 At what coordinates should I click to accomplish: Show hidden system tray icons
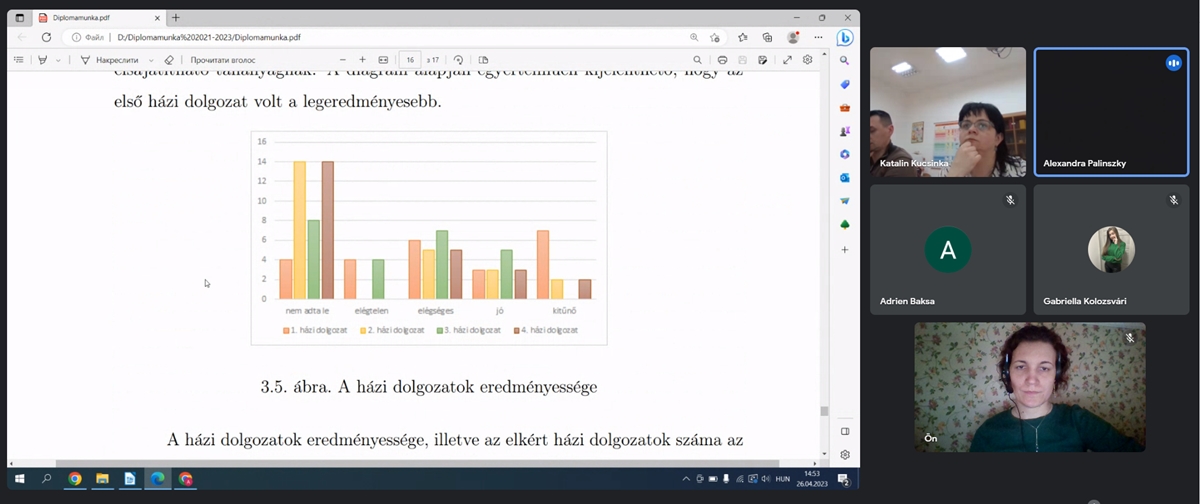click(686, 480)
